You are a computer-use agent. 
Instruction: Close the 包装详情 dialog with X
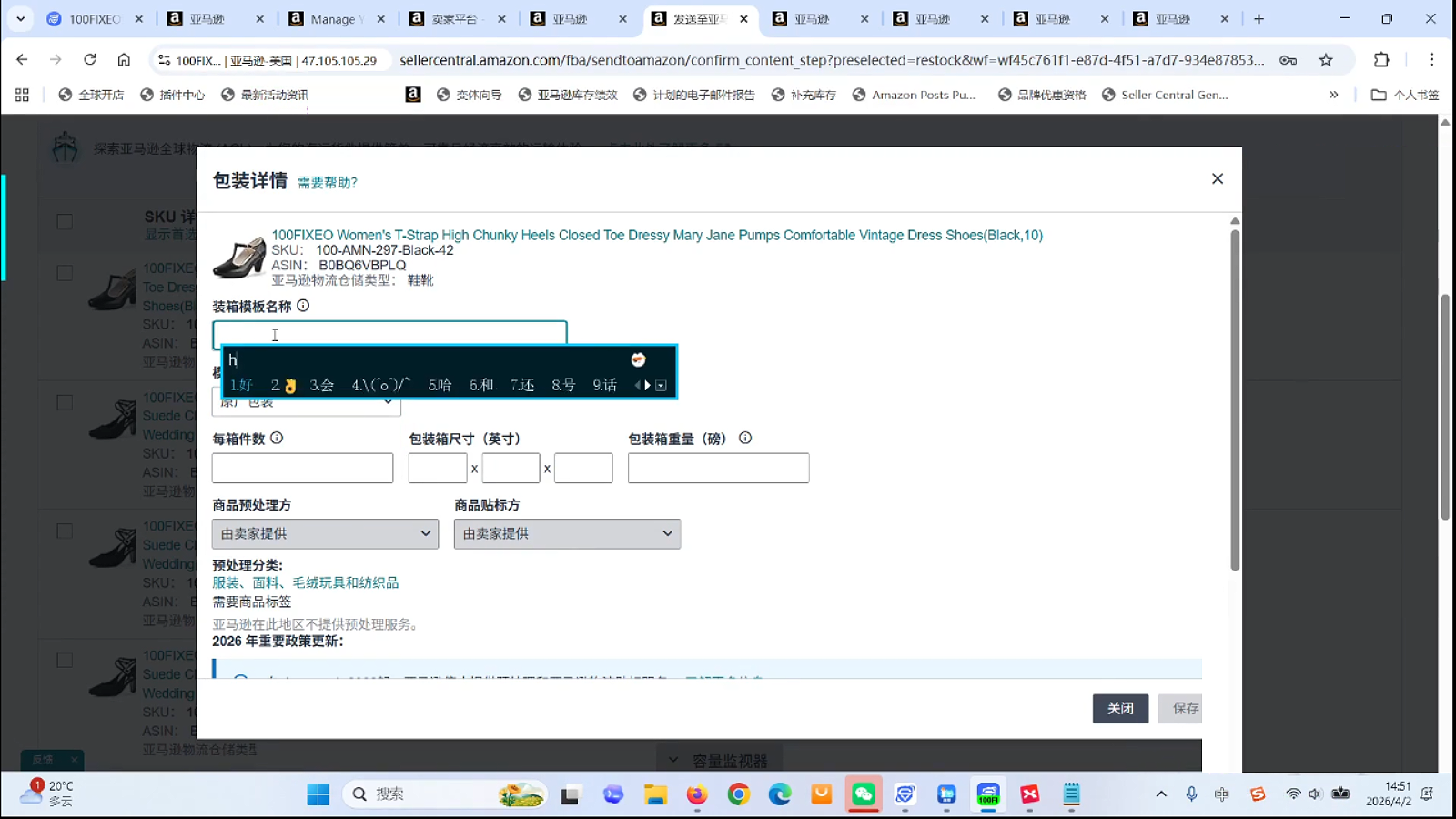pyautogui.click(x=1218, y=179)
